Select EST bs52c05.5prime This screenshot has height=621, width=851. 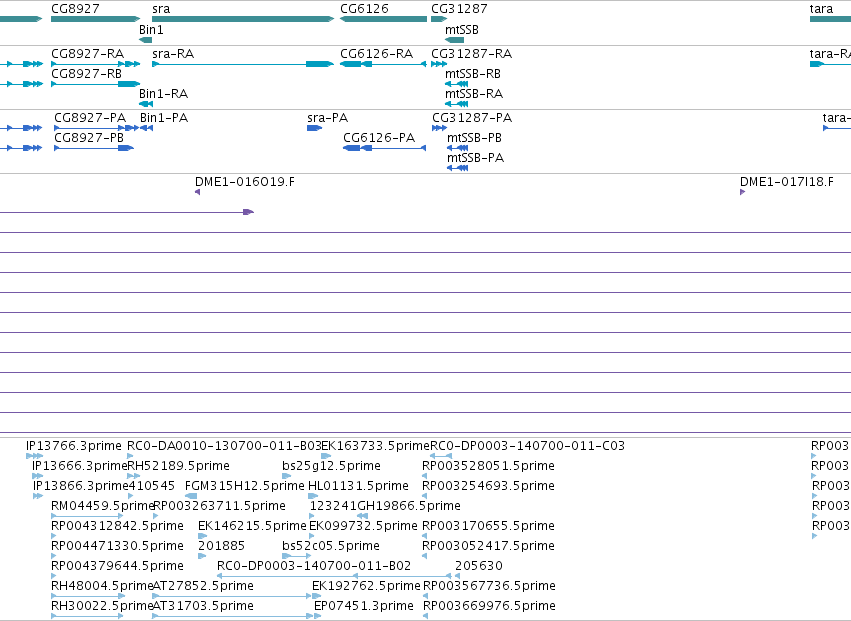coord(297,556)
